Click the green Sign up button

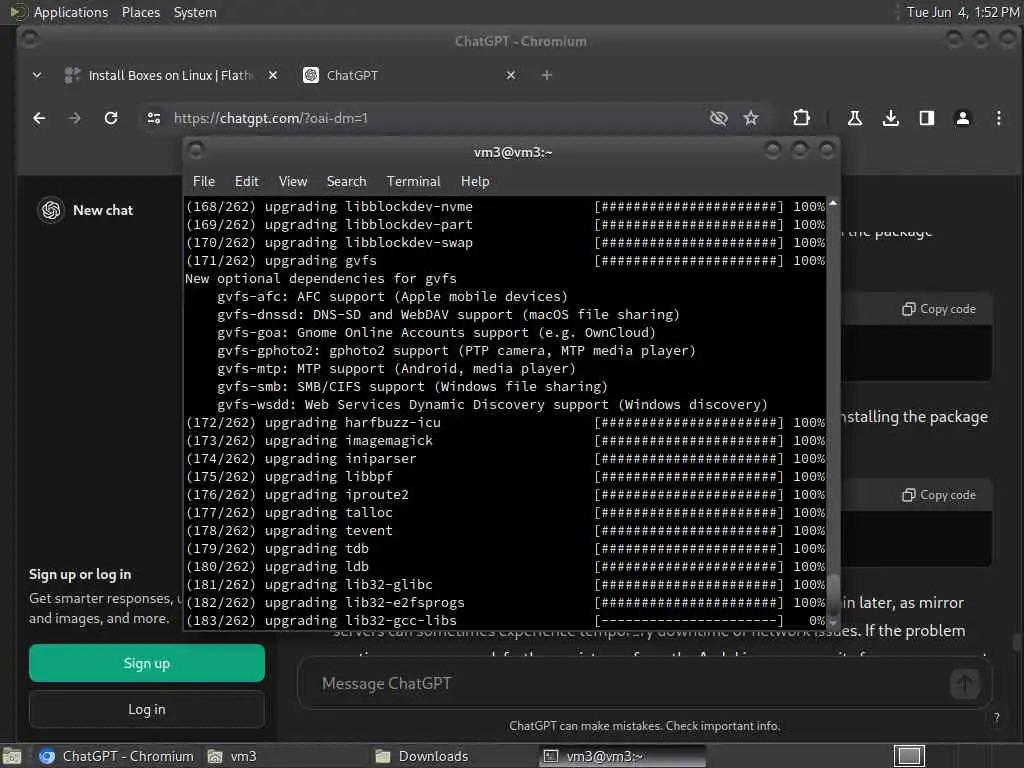147,664
